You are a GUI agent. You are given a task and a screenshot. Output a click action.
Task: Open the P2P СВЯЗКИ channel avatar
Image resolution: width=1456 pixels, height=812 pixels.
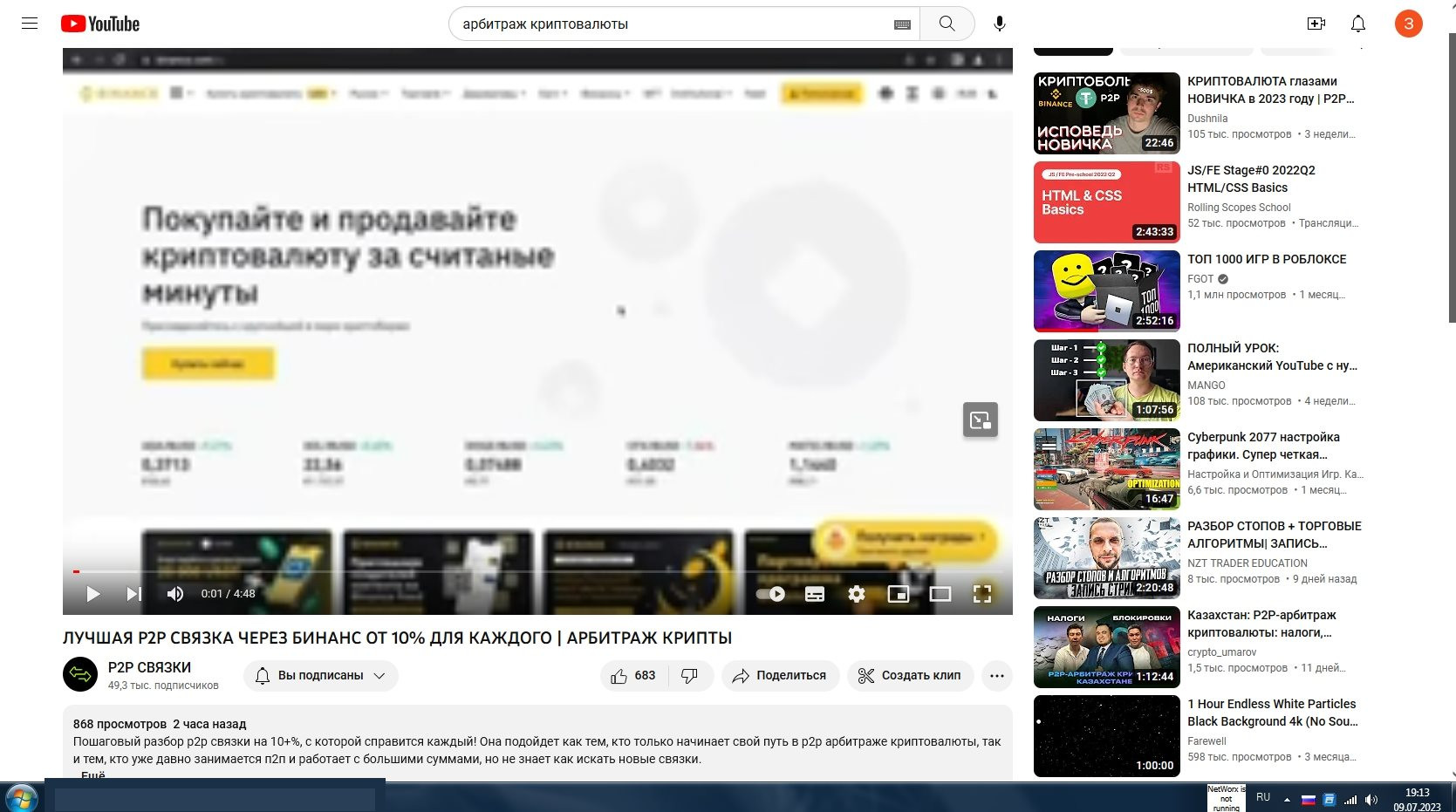[80, 674]
